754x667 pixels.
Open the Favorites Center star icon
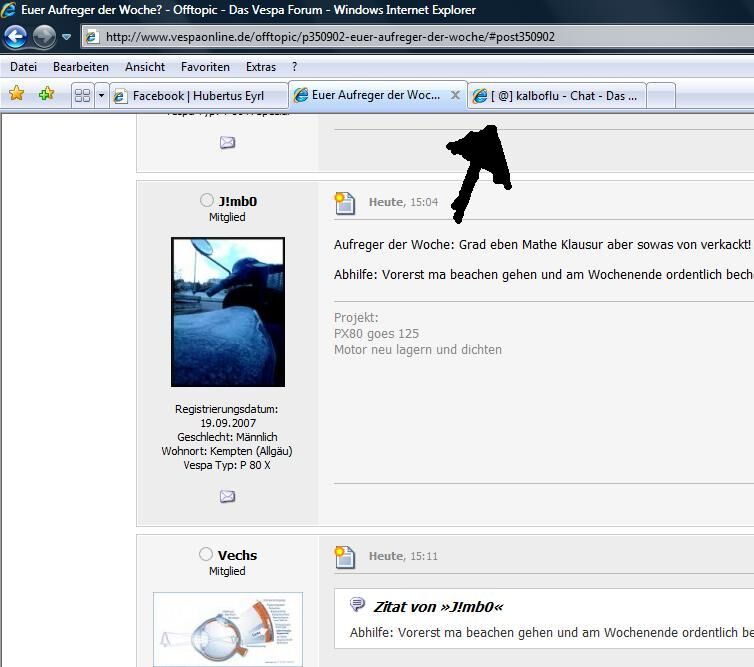(17, 94)
